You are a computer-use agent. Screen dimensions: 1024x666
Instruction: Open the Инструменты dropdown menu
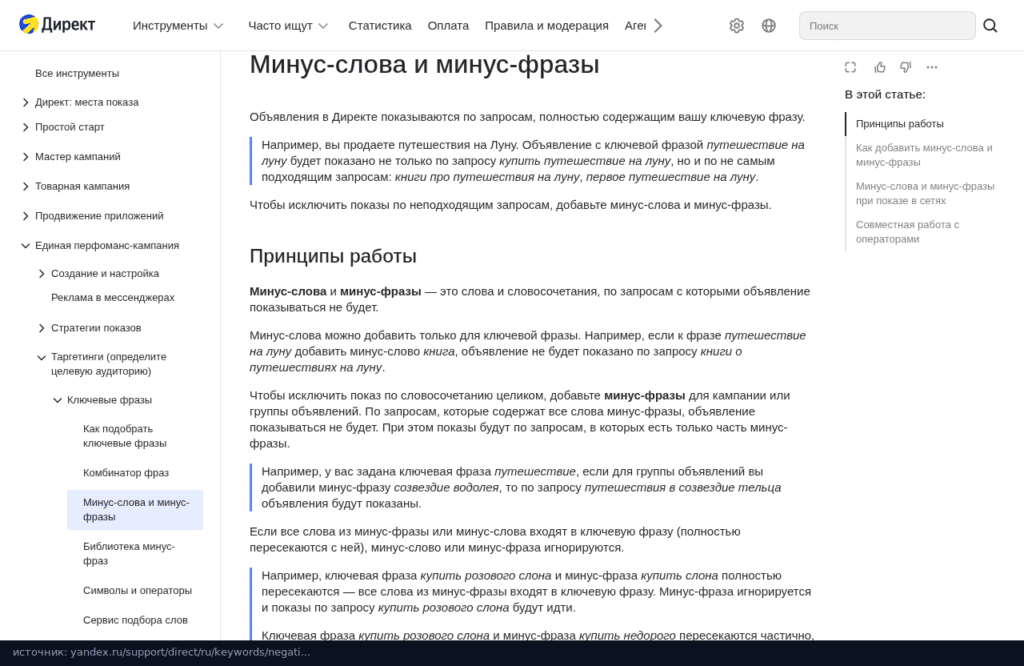click(x=178, y=25)
